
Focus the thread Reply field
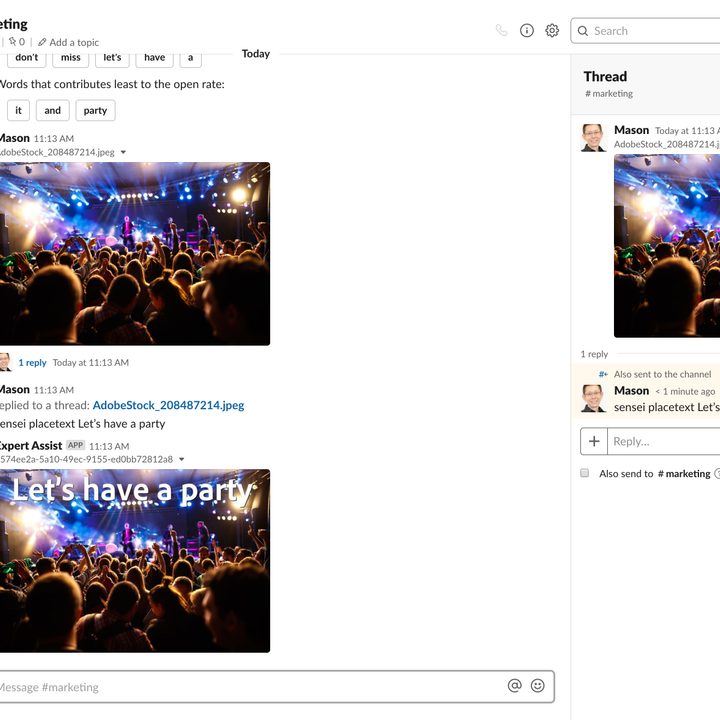(x=664, y=441)
